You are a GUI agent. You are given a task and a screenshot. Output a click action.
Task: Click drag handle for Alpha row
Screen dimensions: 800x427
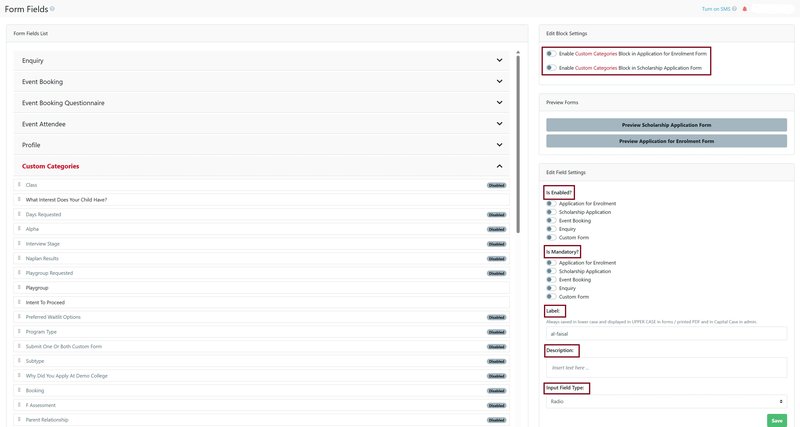pyautogui.click(x=19, y=229)
